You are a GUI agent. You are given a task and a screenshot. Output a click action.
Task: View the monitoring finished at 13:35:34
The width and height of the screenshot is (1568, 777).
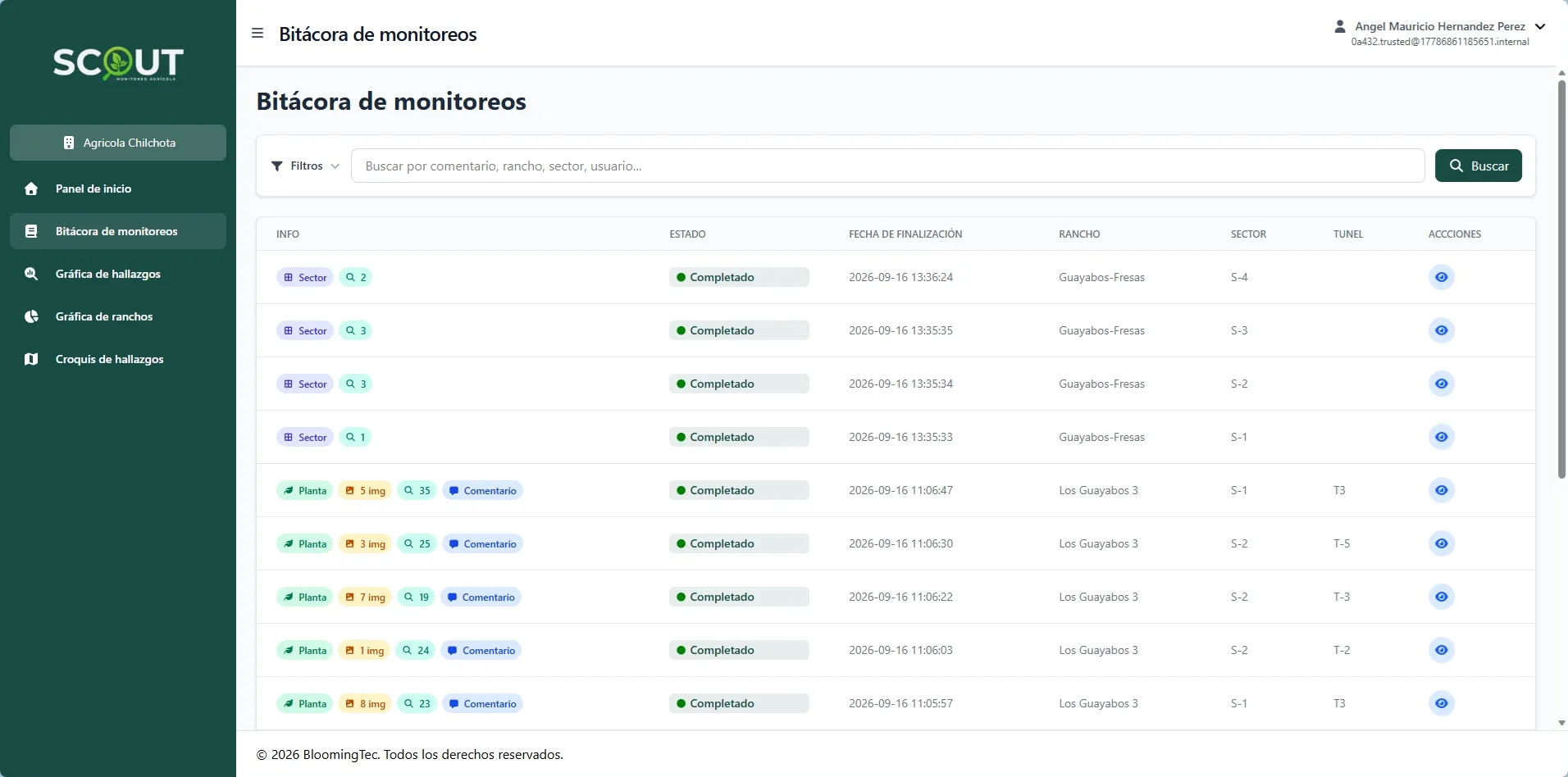[x=1442, y=384]
